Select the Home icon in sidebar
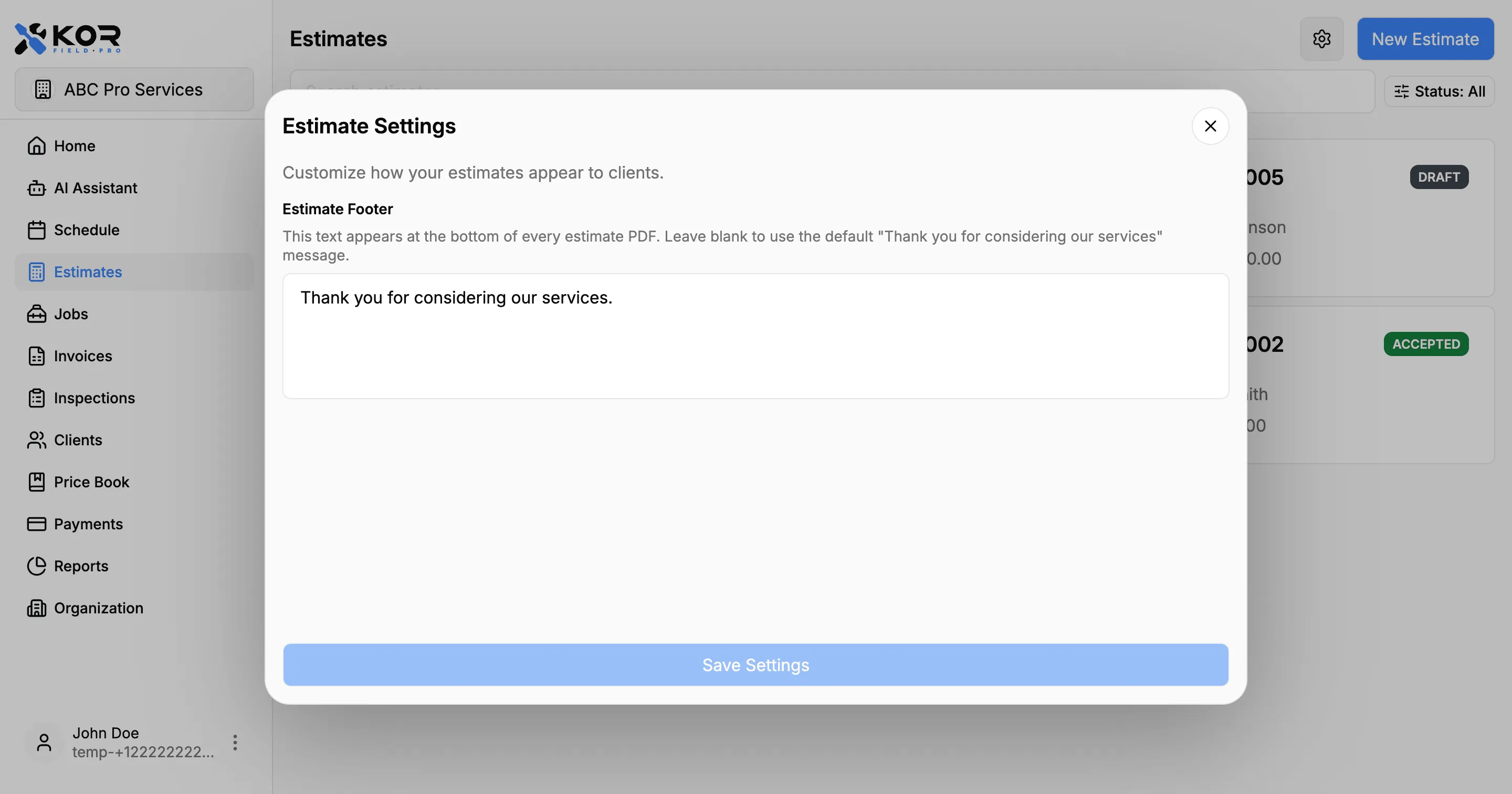Viewport: 1512px width, 794px height. (x=36, y=145)
